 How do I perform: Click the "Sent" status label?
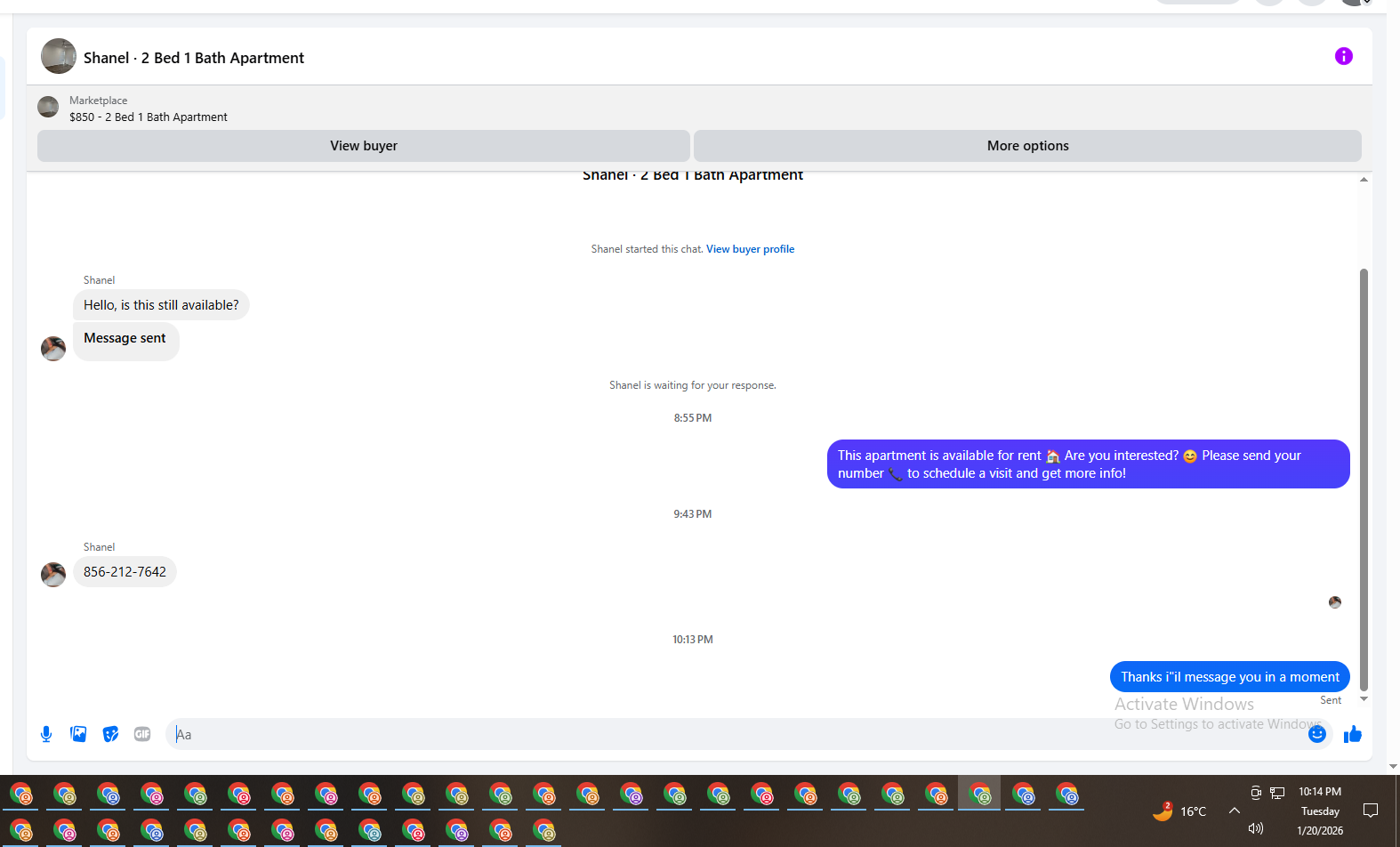pos(1331,700)
